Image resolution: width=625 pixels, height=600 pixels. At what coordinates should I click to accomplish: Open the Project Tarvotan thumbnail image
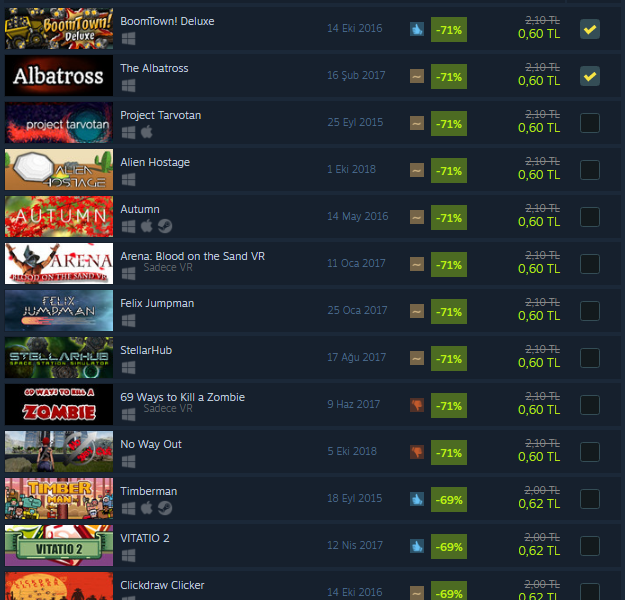point(59,123)
